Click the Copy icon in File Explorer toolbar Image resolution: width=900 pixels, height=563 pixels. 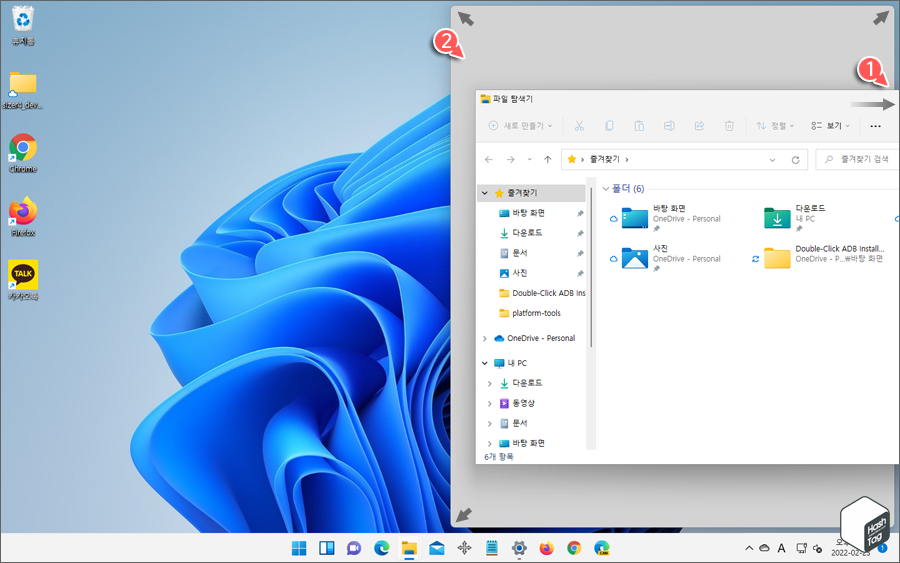coord(609,126)
